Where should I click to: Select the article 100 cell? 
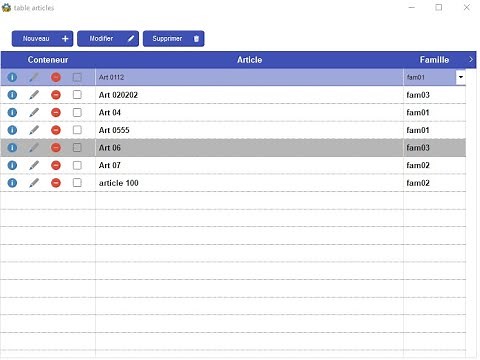tap(249, 183)
